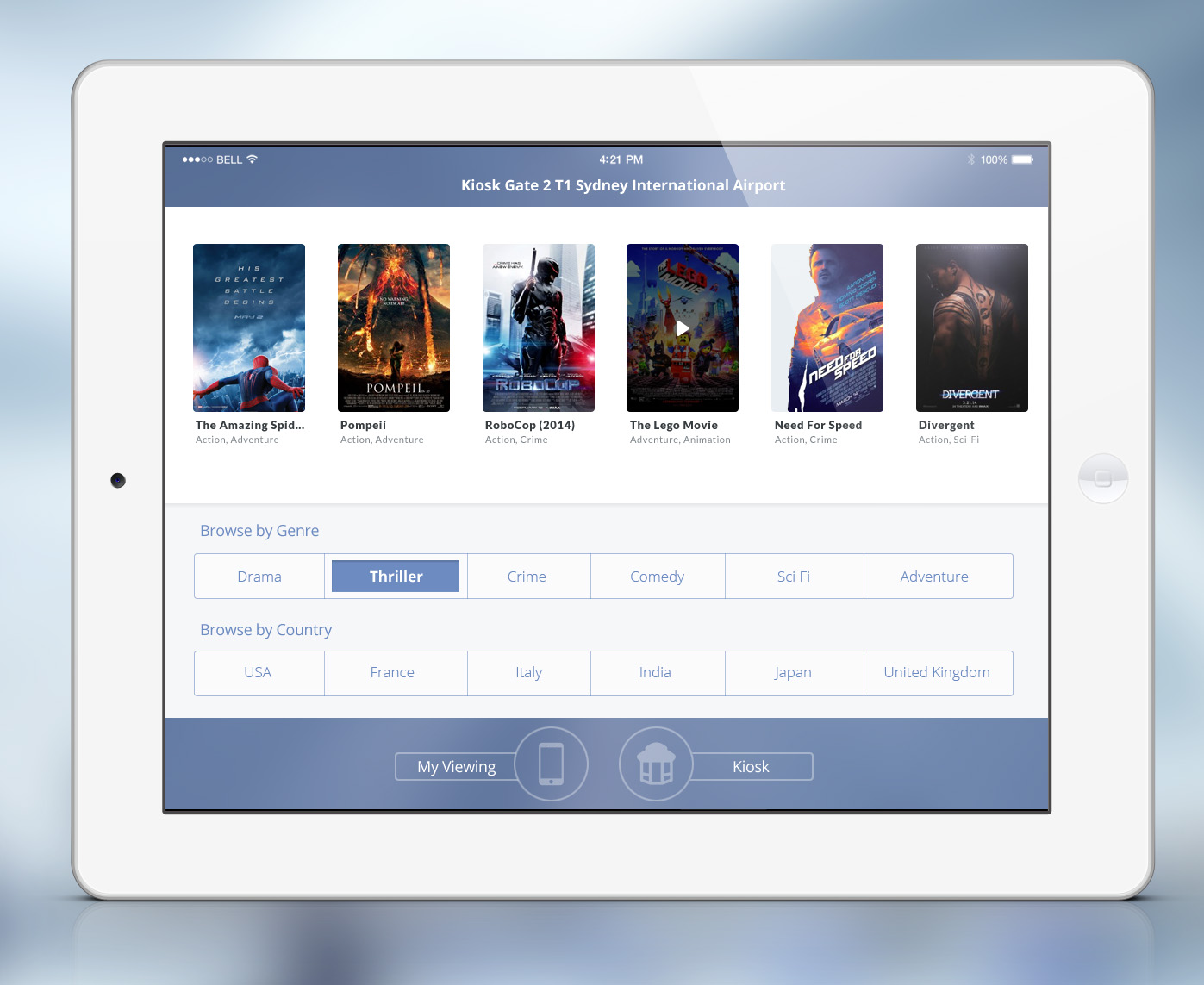This screenshot has height=985, width=1204.
Task: Open the Pompeii movie poster
Action: click(x=394, y=327)
